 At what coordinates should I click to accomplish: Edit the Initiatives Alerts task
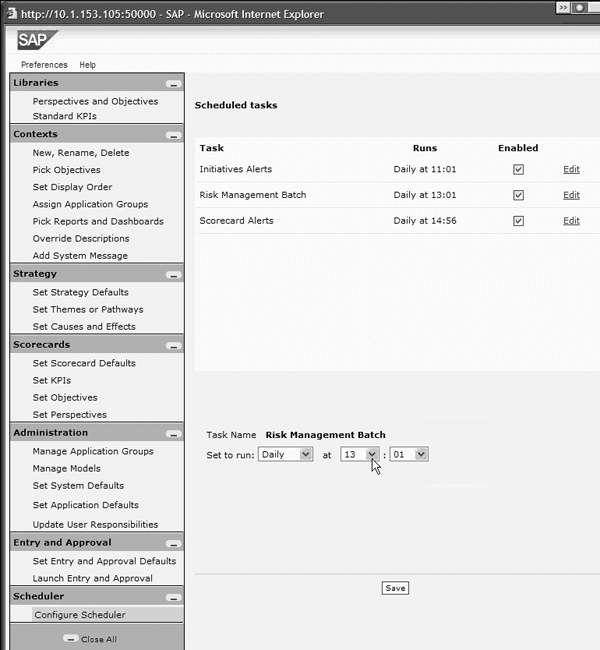[571, 169]
